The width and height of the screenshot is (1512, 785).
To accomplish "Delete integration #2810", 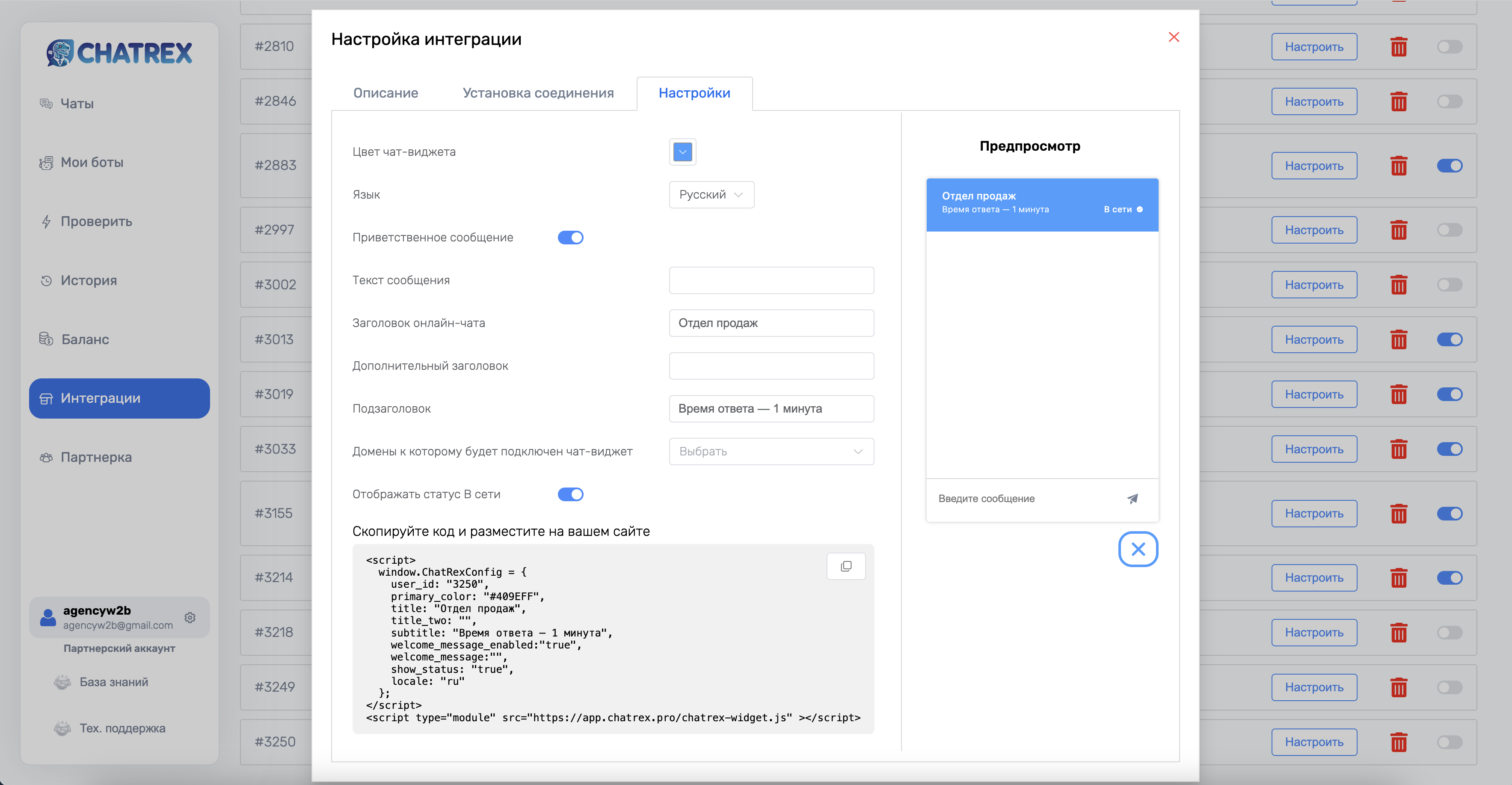I will tap(1399, 47).
